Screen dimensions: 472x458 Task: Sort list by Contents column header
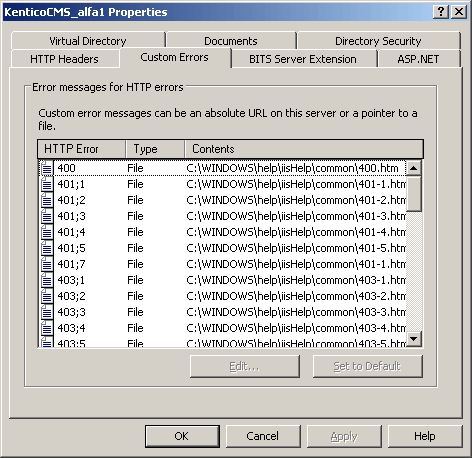point(304,149)
